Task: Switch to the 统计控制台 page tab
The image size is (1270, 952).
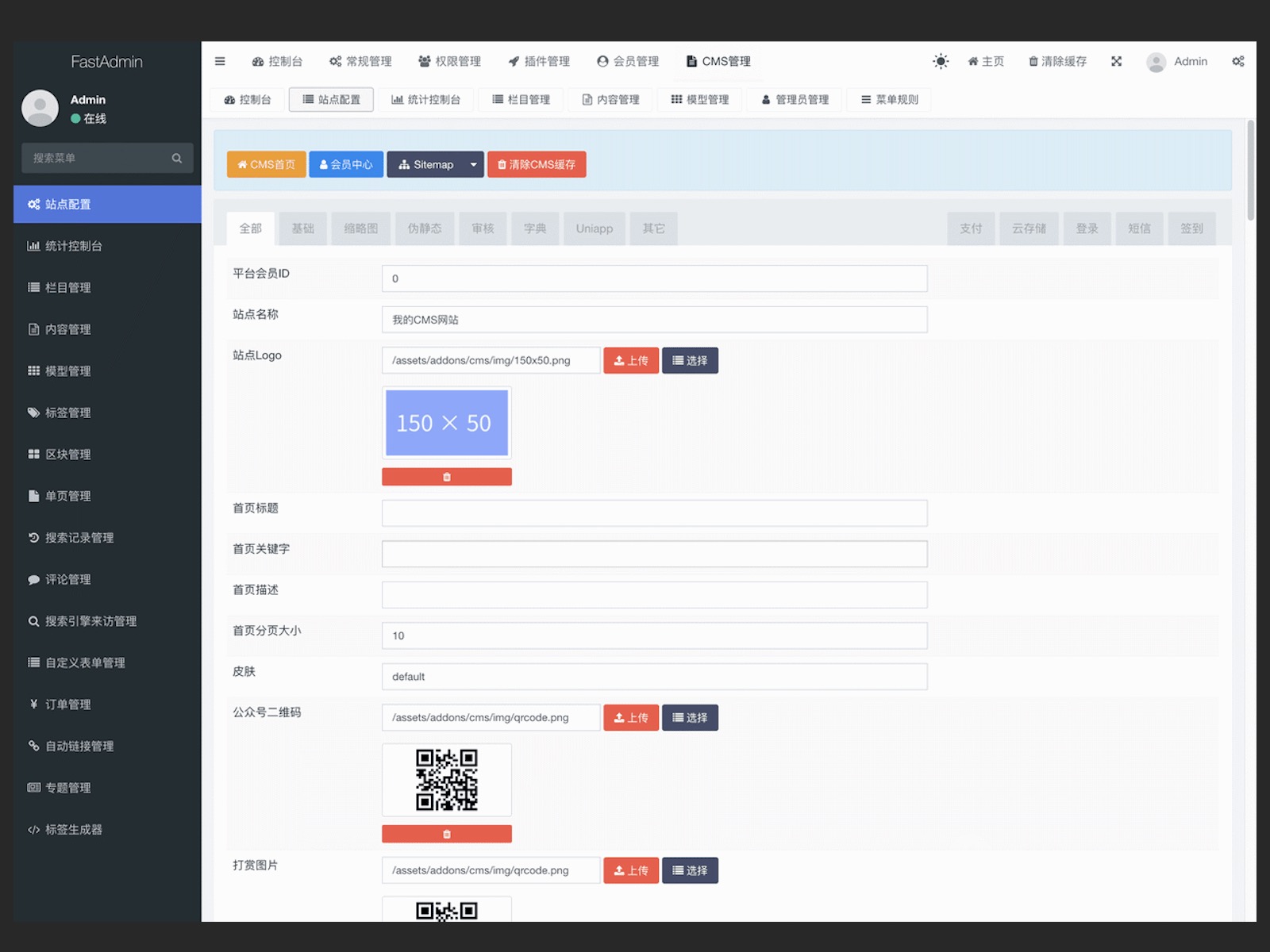Action: (425, 99)
